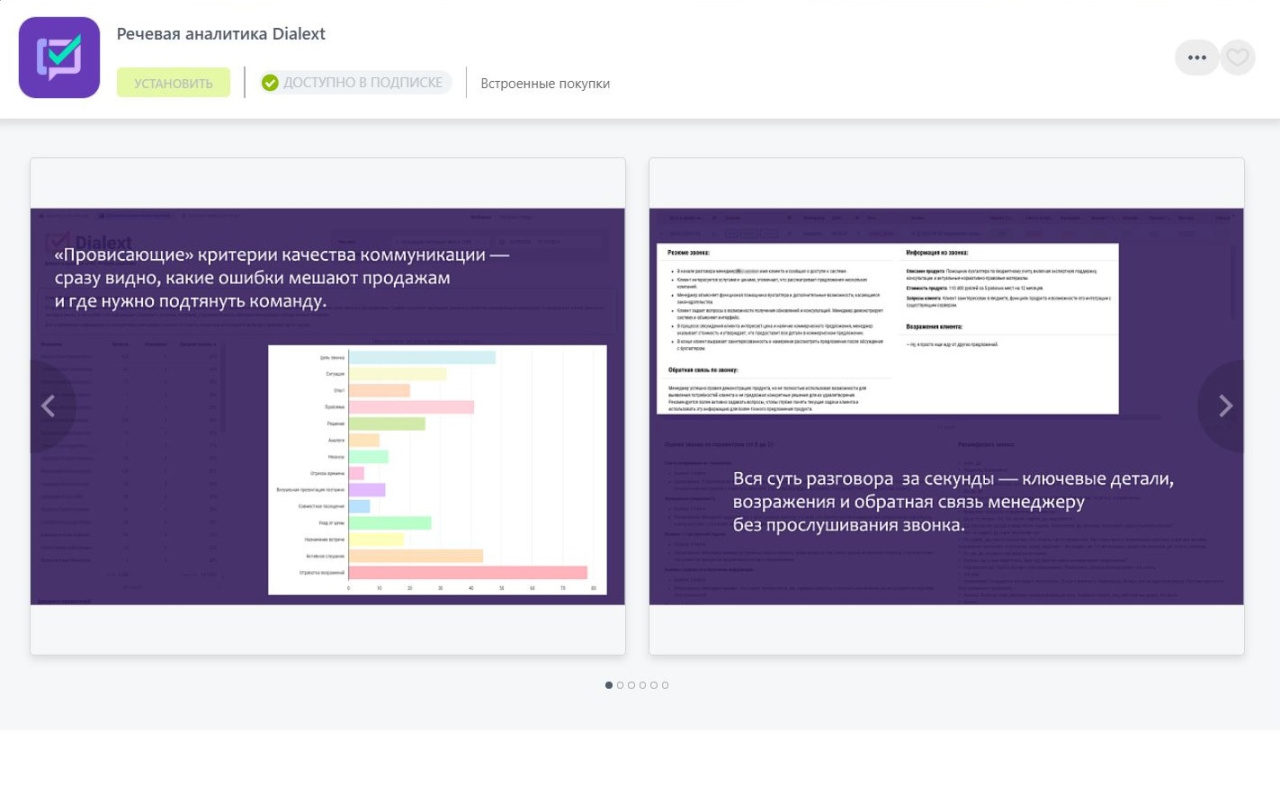Switch to the last carousel dot
The width and height of the screenshot is (1280, 785).
coord(665,685)
